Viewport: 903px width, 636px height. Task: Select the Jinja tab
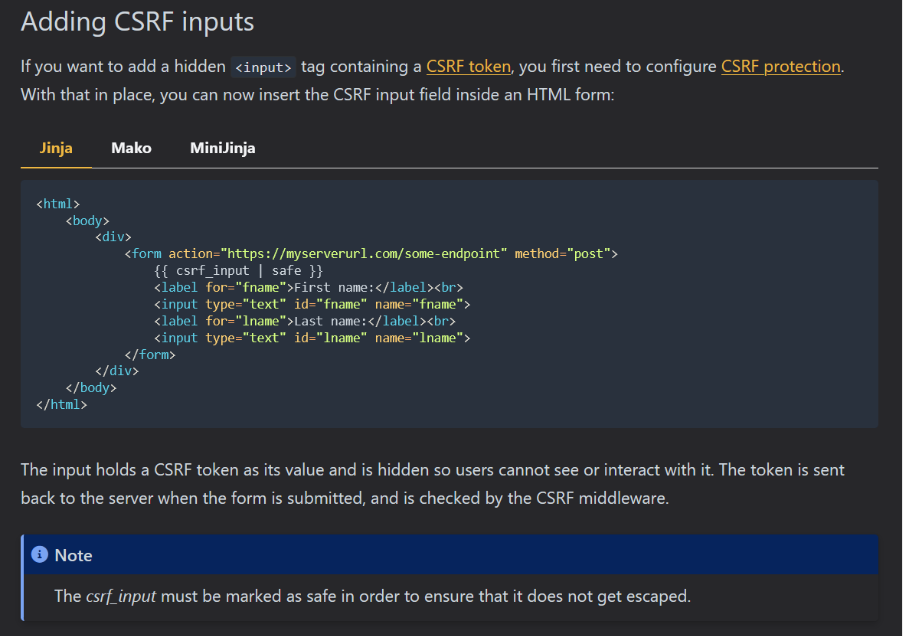click(x=56, y=148)
